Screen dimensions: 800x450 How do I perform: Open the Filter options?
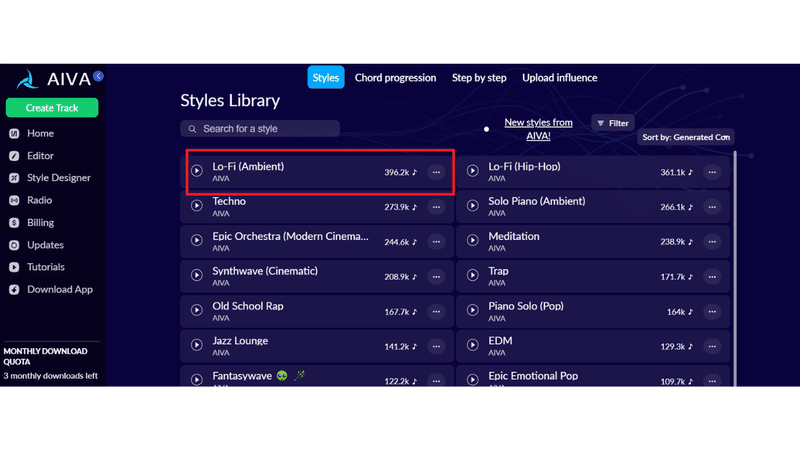pos(613,123)
